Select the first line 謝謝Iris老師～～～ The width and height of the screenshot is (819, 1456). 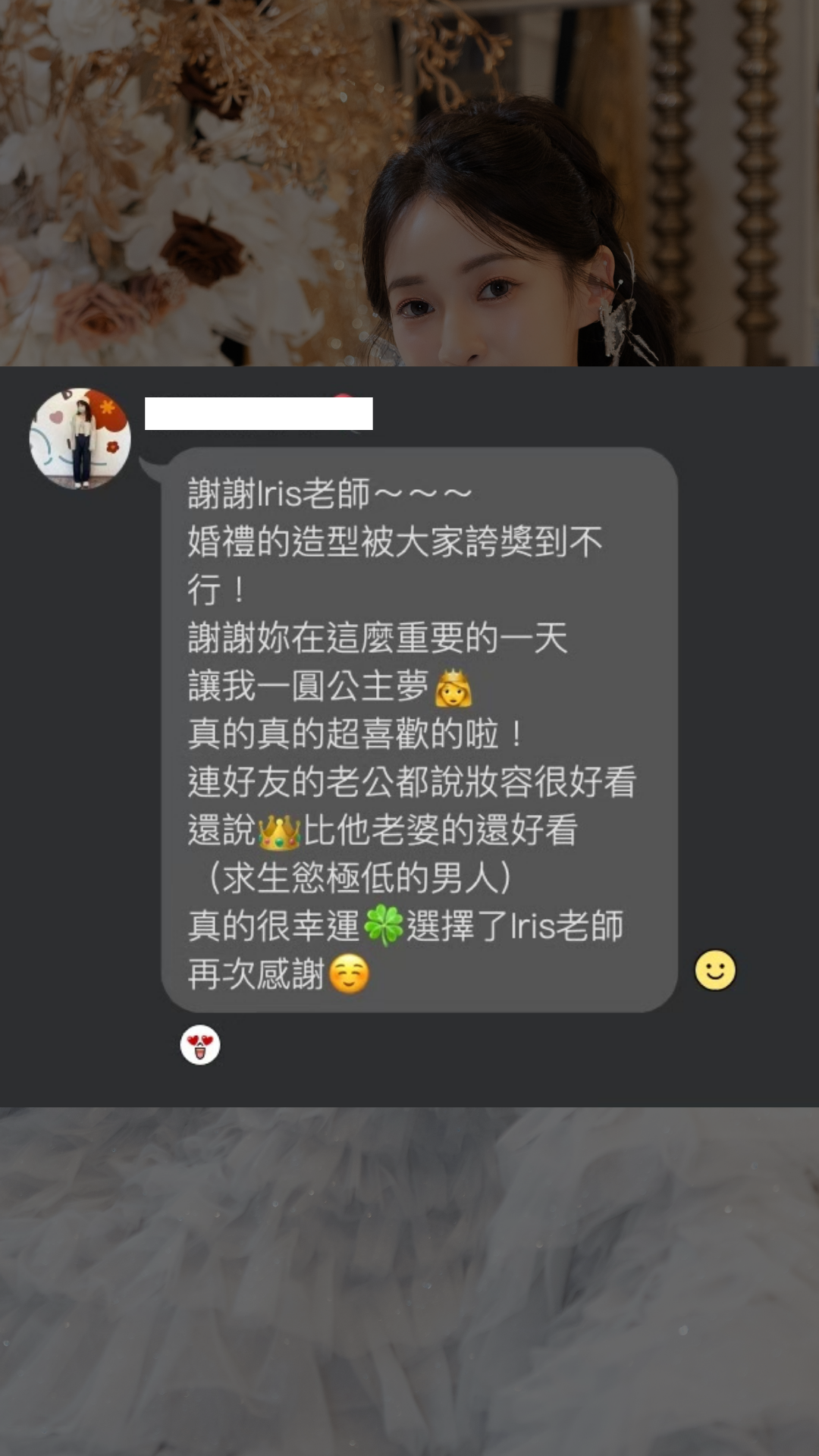coord(330,494)
